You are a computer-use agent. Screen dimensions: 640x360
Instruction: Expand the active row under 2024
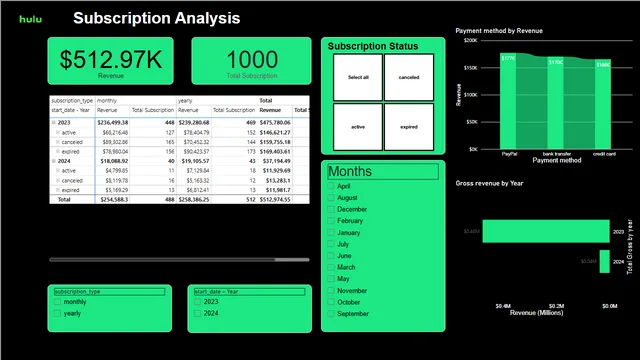[x=58, y=171]
